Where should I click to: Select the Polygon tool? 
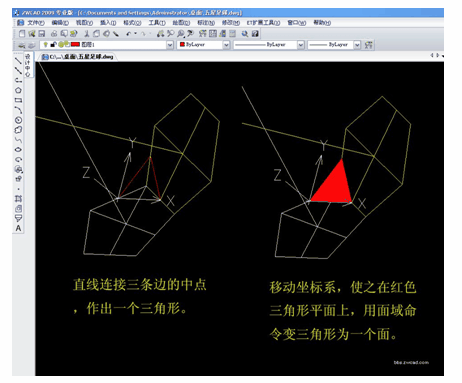(x=18, y=90)
